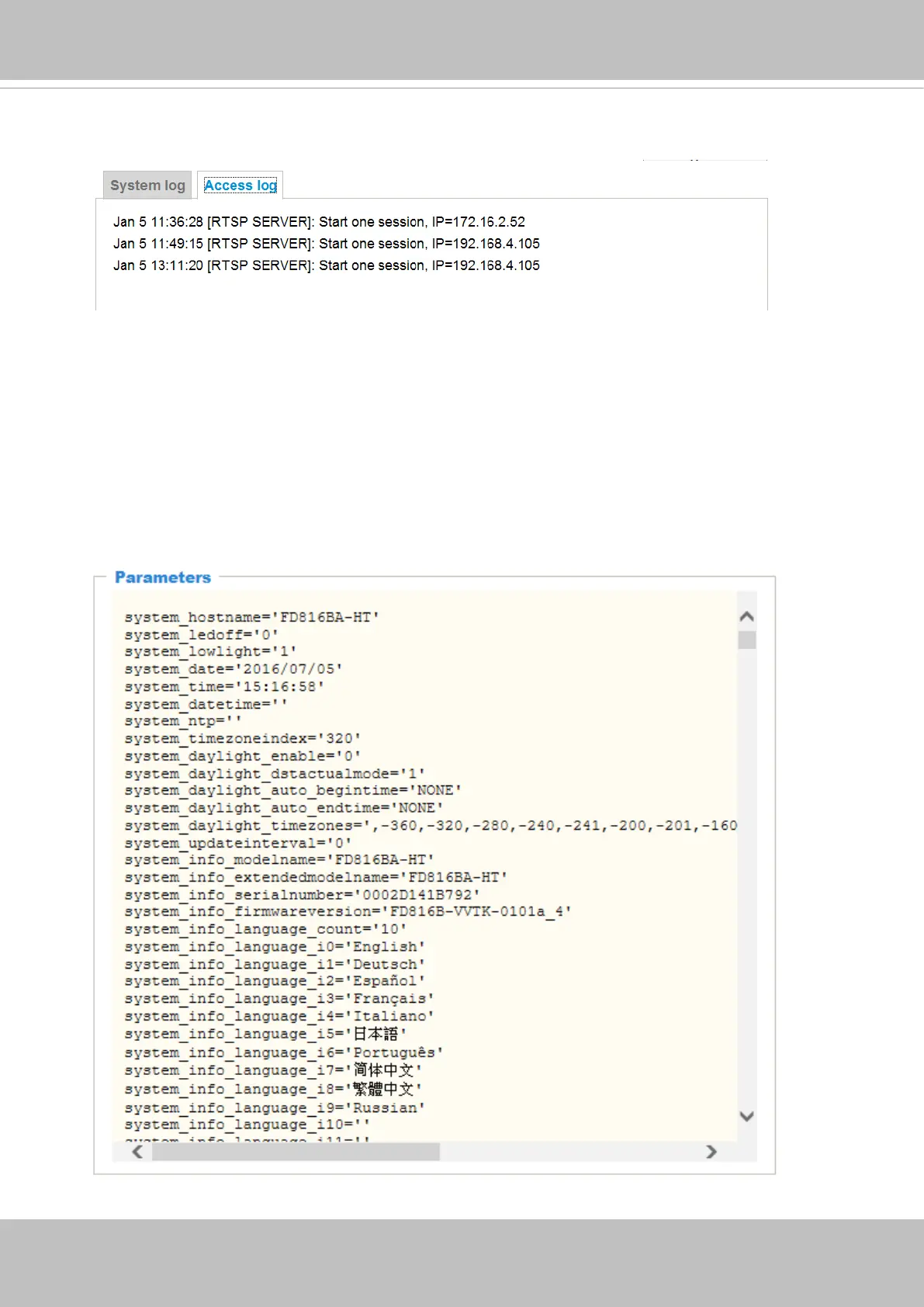Click the system_daylight_timezones line
The height and width of the screenshot is (1307, 924).
pyautogui.click(x=431, y=826)
